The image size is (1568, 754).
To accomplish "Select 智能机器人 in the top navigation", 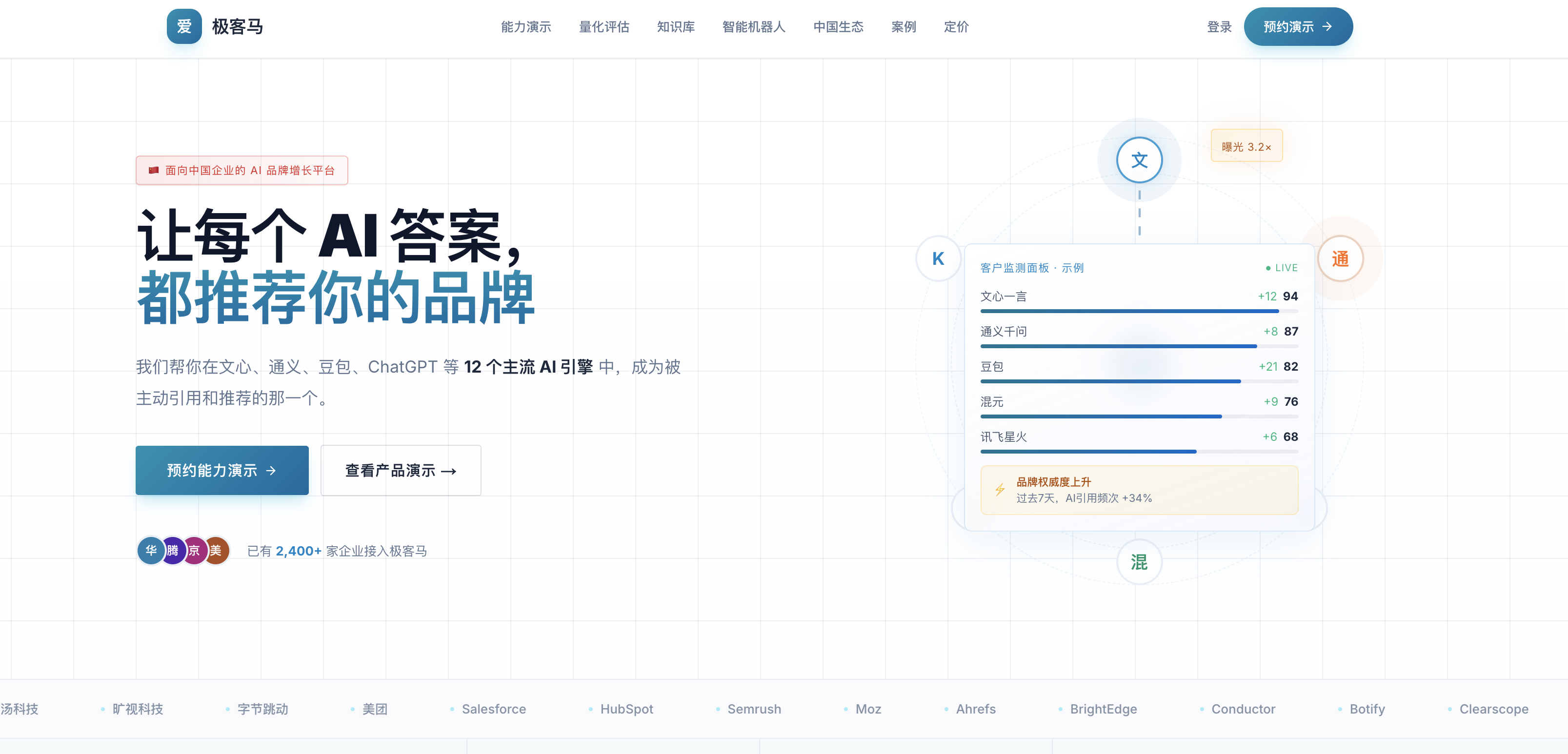I will coord(754,27).
